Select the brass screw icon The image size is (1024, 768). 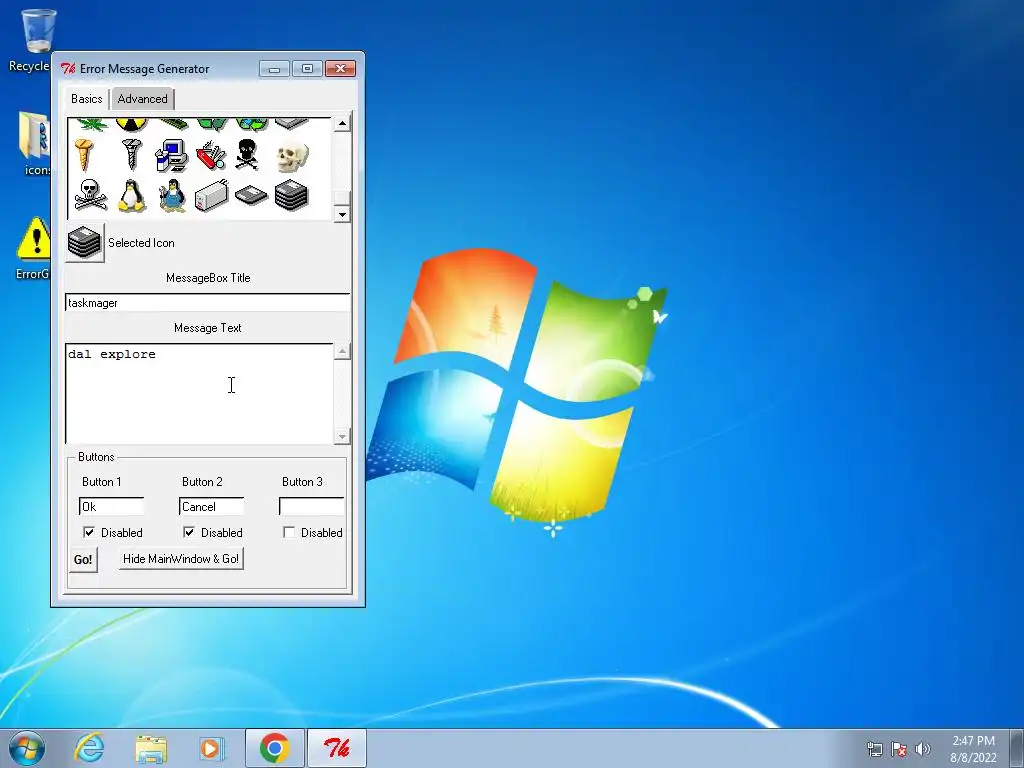pos(84,155)
